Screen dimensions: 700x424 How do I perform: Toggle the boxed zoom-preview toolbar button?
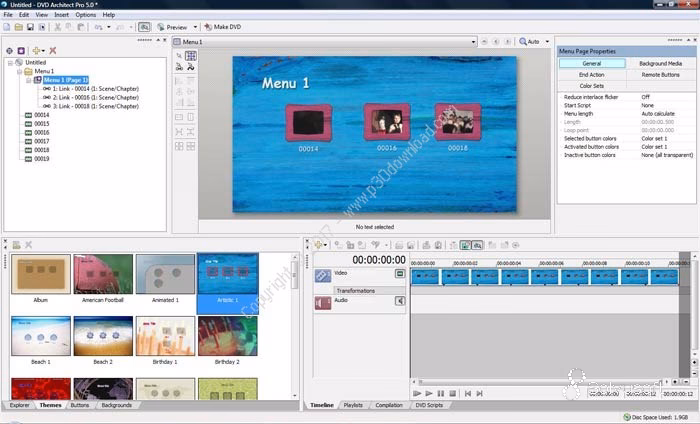point(144,27)
